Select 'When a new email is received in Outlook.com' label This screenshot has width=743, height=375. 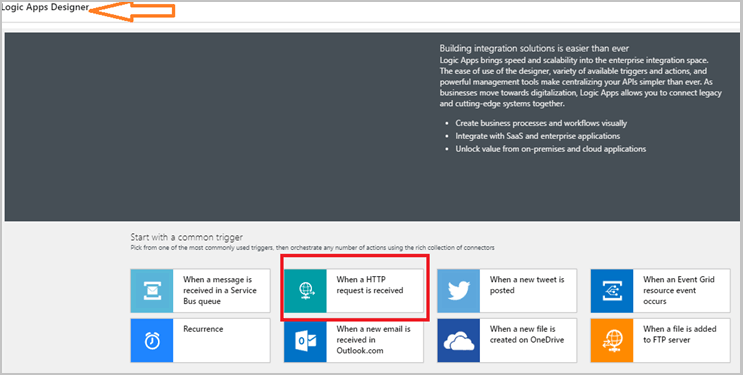(x=373, y=340)
